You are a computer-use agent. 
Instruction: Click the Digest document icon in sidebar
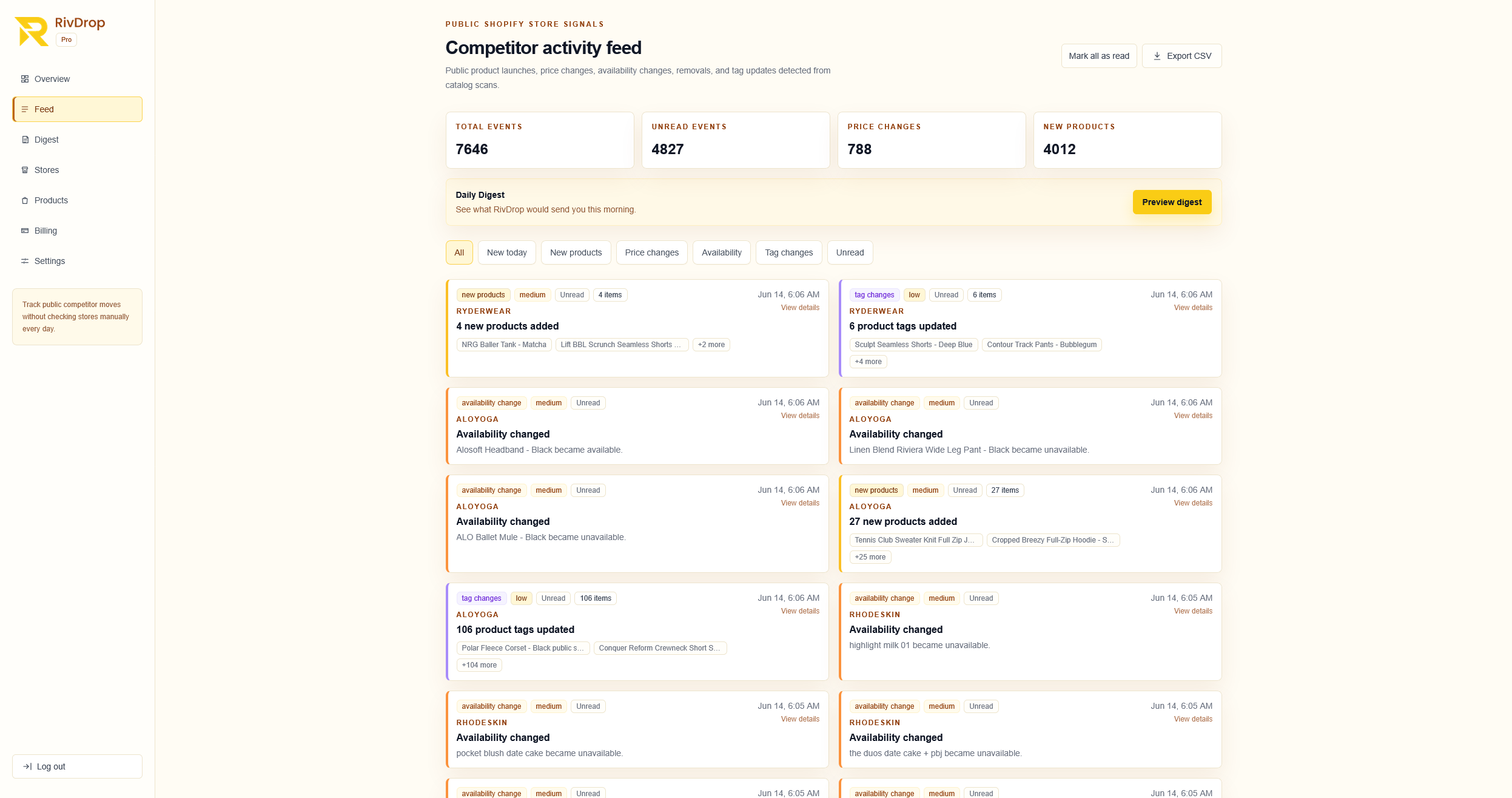pos(25,140)
